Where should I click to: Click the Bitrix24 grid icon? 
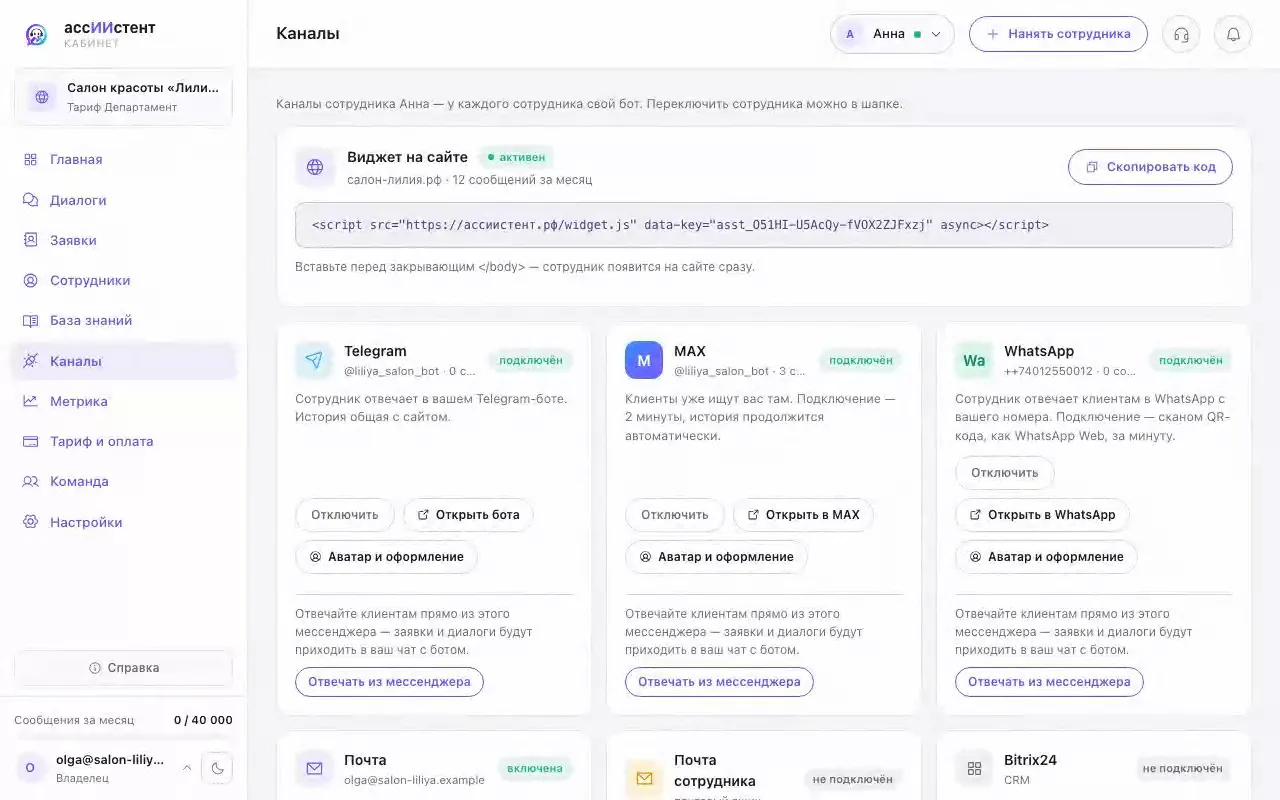(x=974, y=768)
